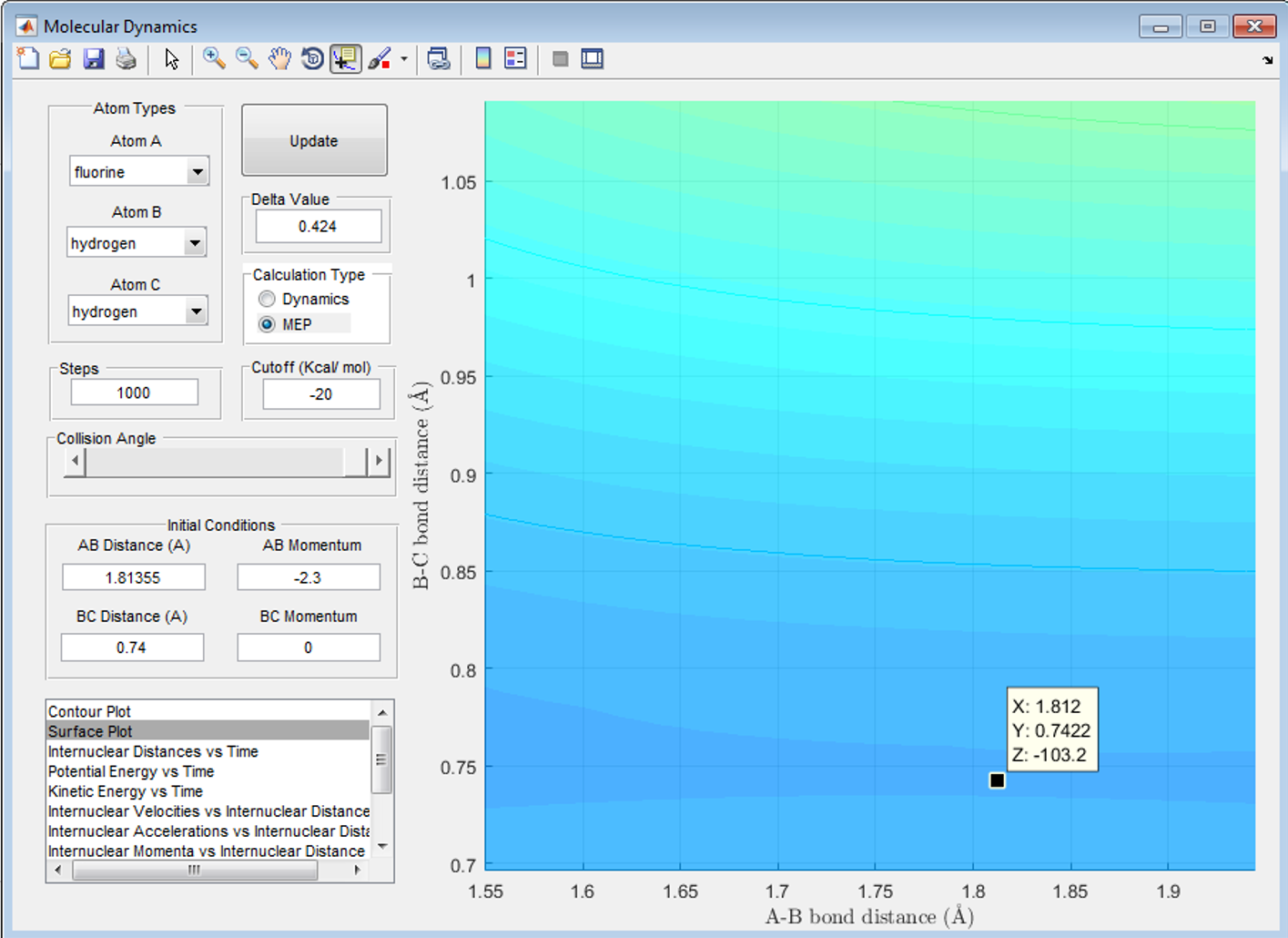Select the Zoom Out magnifier tool
The image size is (1288, 938).
(247, 59)
